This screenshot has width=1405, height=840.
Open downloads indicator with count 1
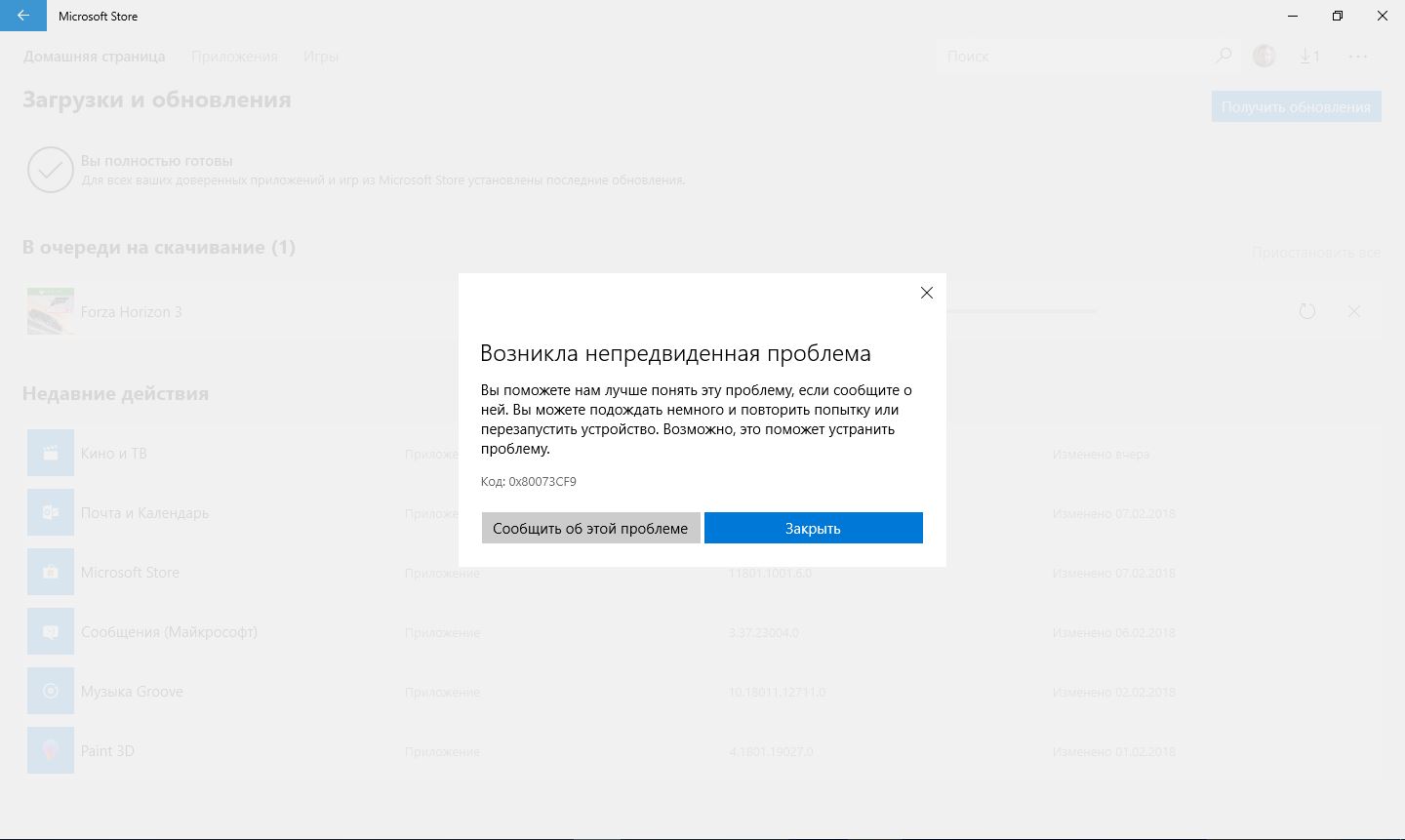(1309, 57)
